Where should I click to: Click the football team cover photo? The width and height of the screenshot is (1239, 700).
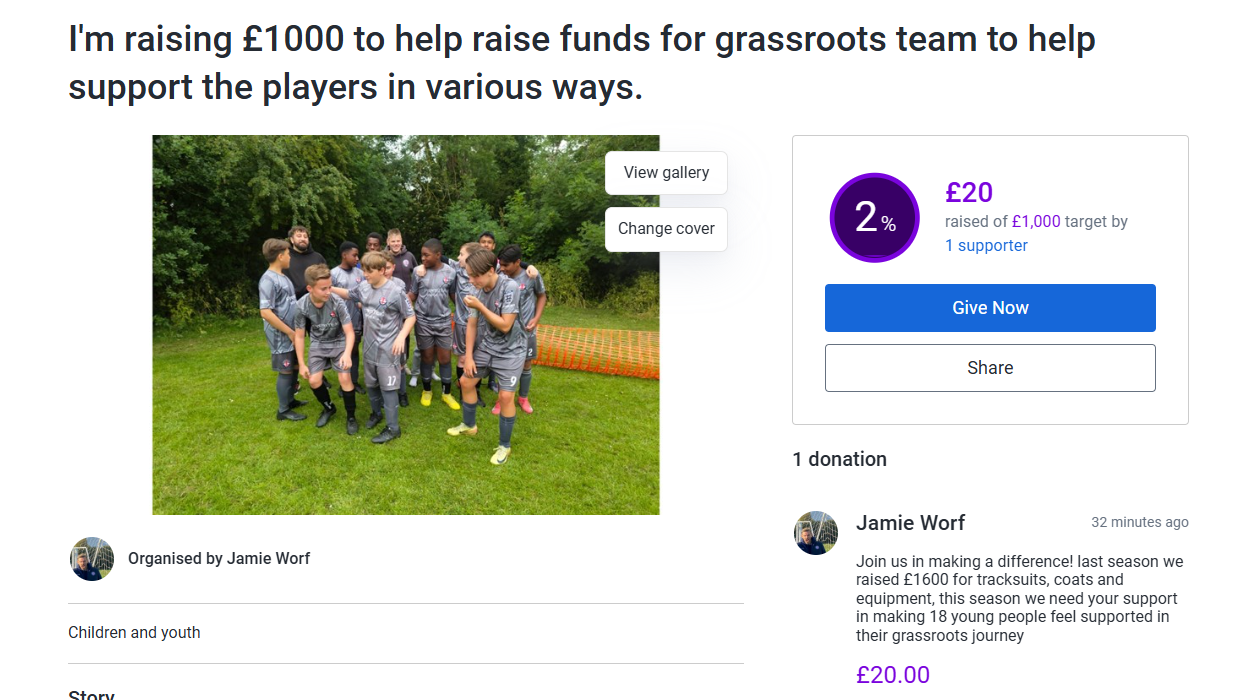406,325
